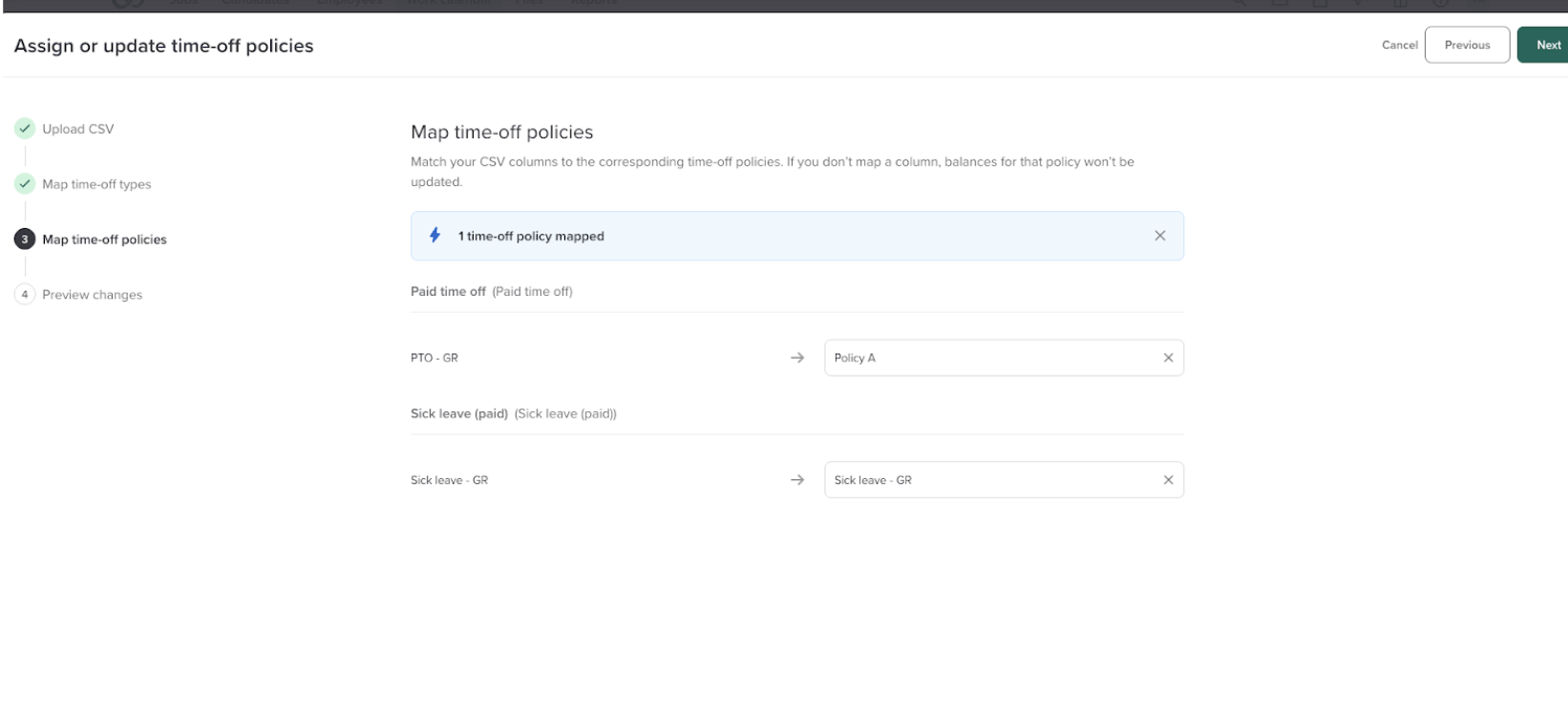Dismiss the '1 time-off policy mapped' banner
Image resolution: width=1568 pixels, height=710 pixels.
pyautogui.click(x=1159, y=236)
